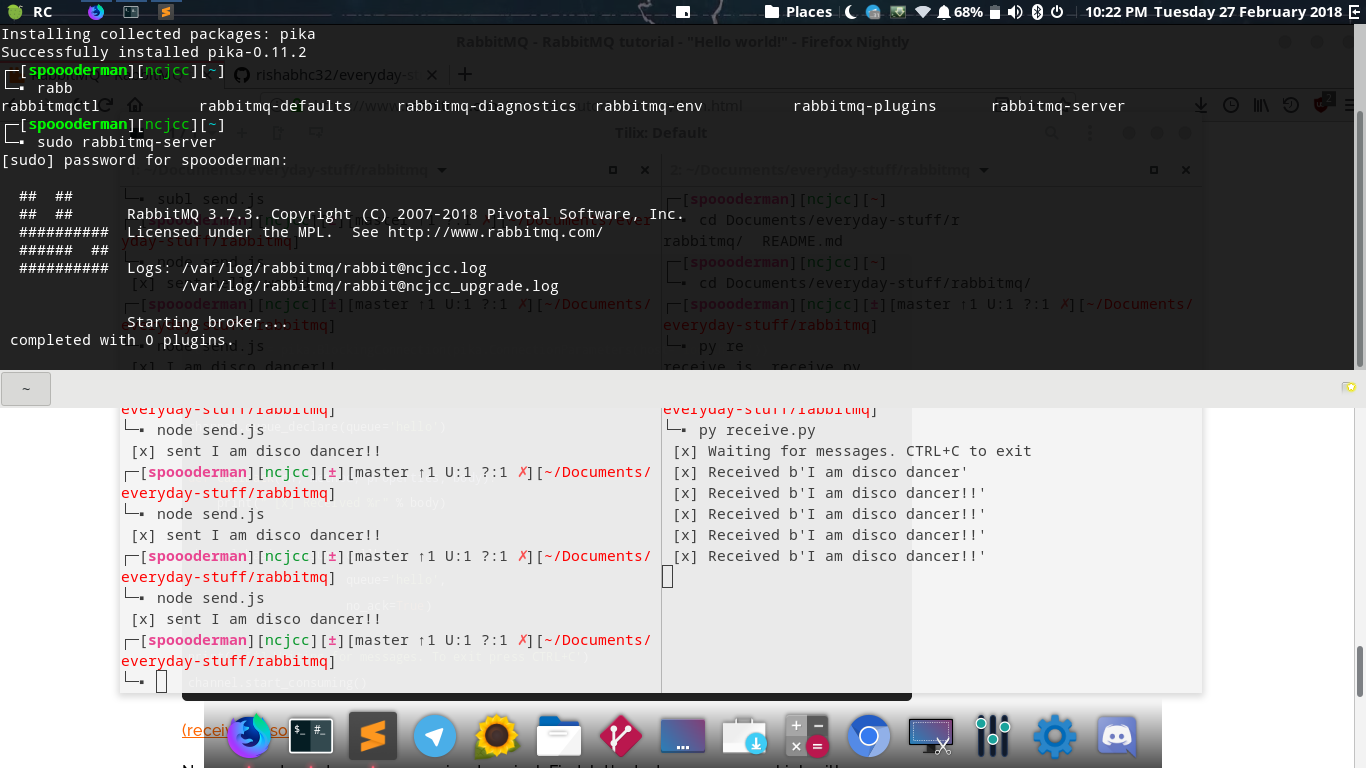Viewport: 1366px width, 768px height.
Task: Select the "~" terminal tab
Action: (x=26, y=389)
